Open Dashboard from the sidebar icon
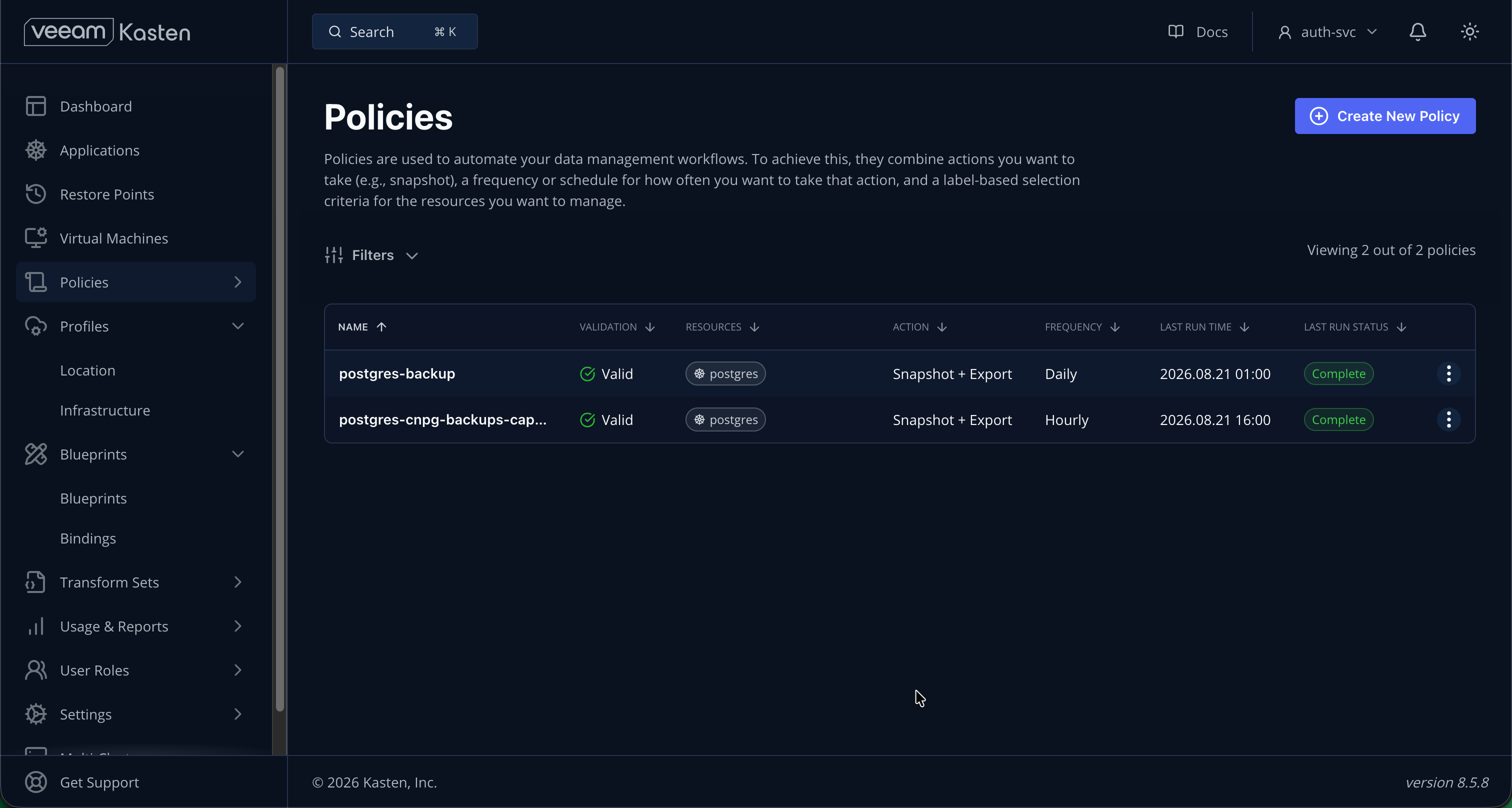 point(36,106)
